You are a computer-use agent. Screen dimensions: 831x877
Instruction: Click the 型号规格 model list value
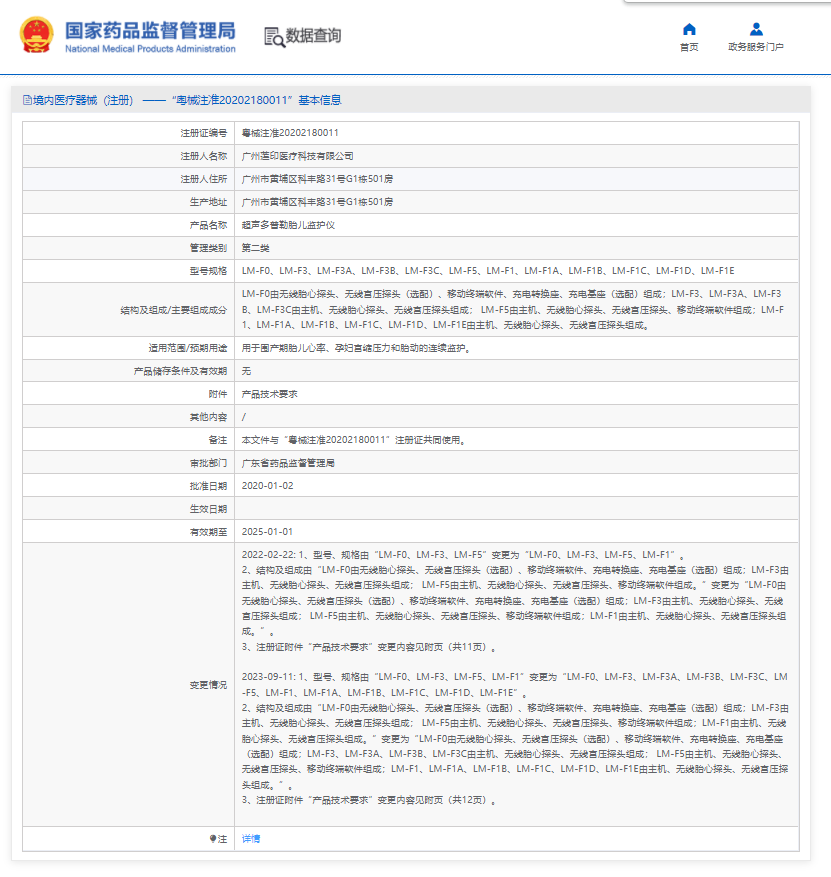point(488,271)
